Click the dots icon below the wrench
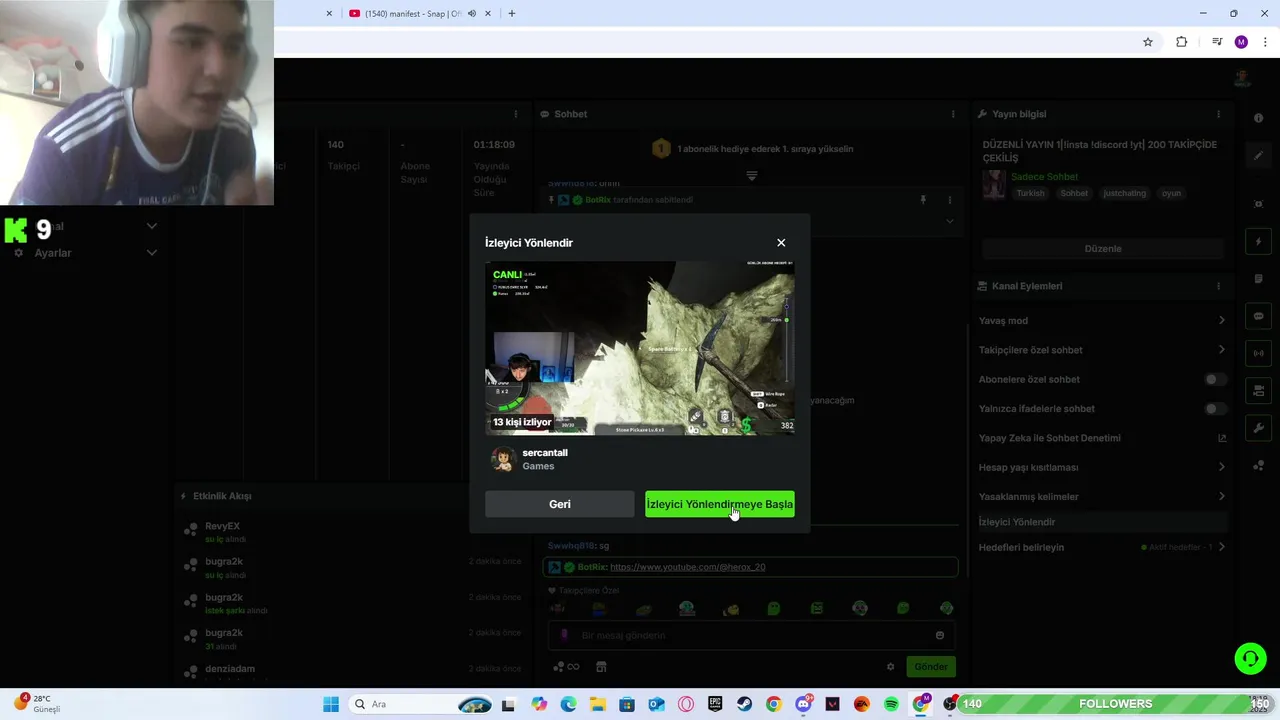Image resolution: width=1280 pixels, height=720 pixels. (1258, 465)
